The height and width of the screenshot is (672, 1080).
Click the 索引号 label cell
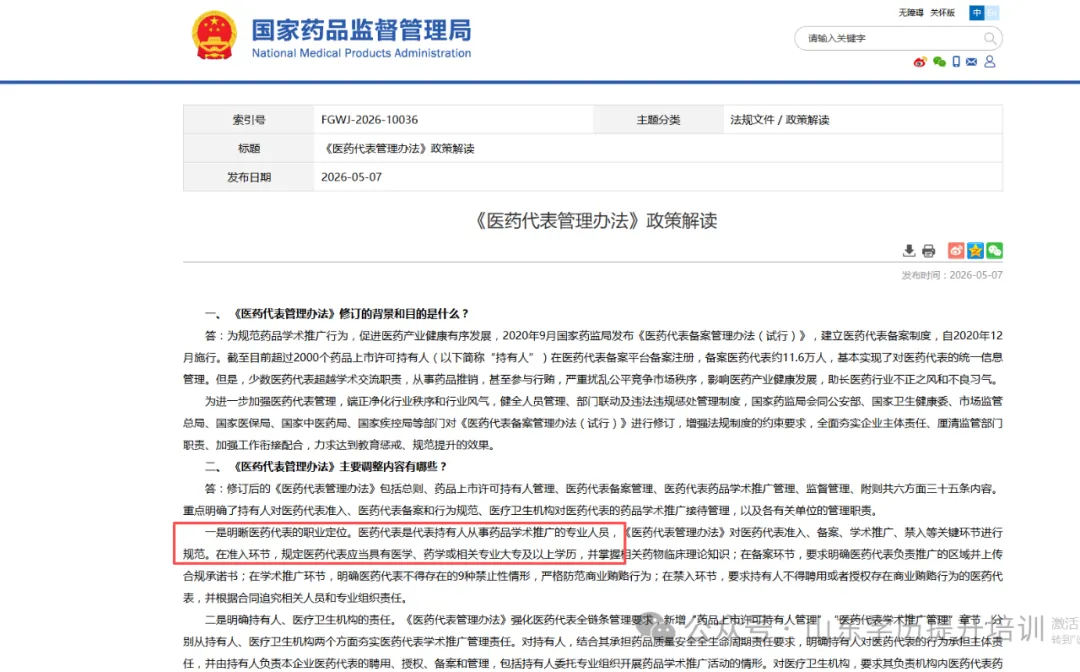tap(249, 120)
